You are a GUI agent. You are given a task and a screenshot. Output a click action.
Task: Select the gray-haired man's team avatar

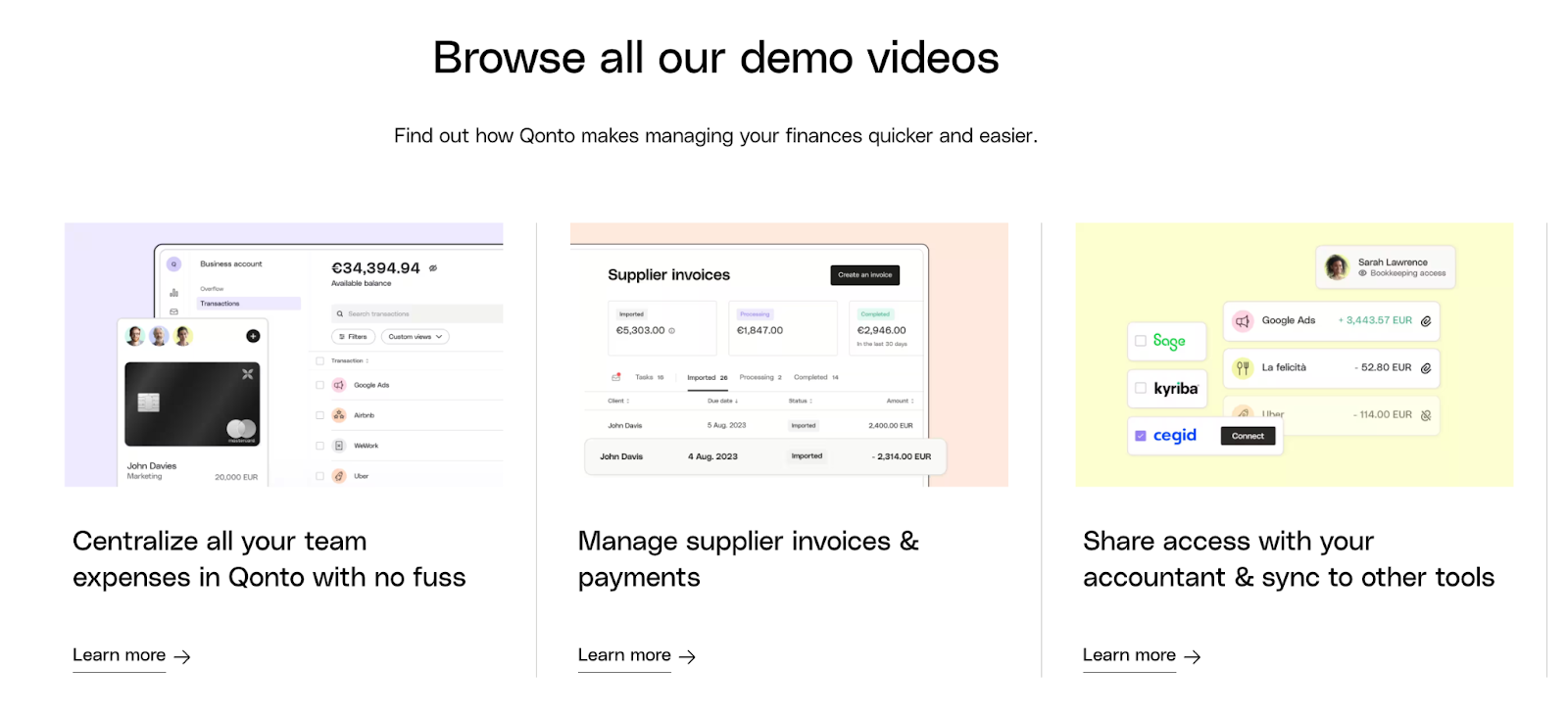pos(159,336)
